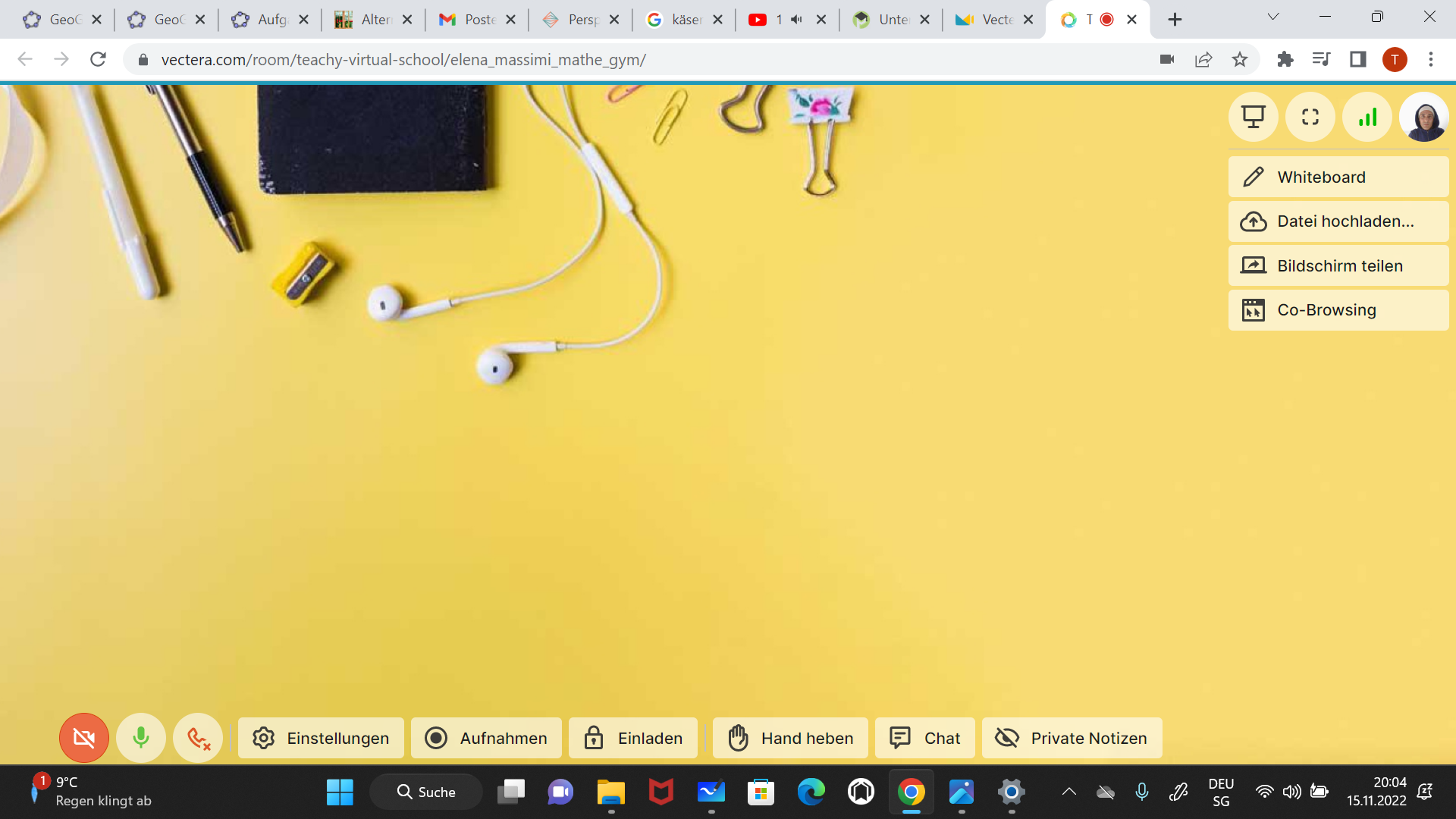Screen dimensions: 1456x819
Task: Open Windows Settings gear on taskbar
Action: click(x=1011, y=792)
